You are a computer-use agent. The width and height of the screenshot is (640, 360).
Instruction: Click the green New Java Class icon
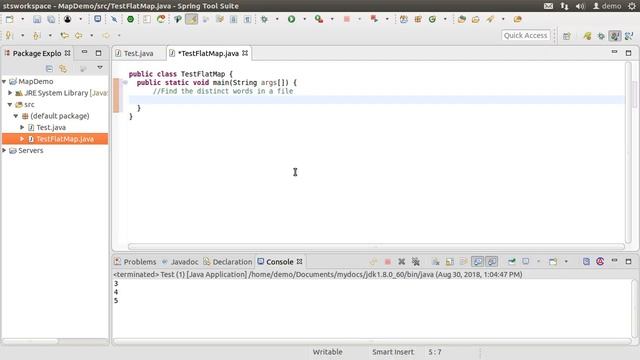coord(432,19)
